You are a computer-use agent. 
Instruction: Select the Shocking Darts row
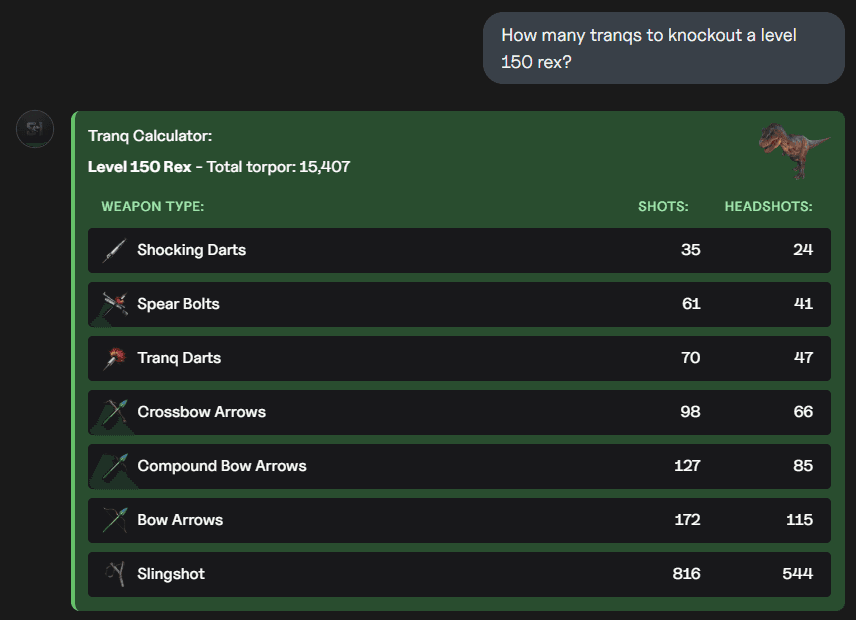click(x=459, y=251)
